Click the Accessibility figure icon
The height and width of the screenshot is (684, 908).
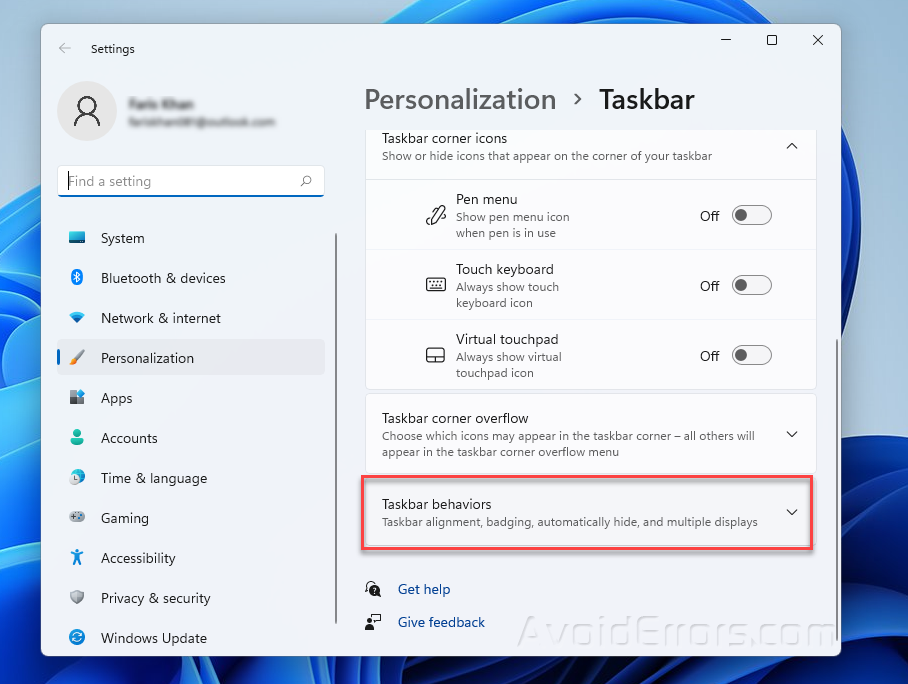tap(77, 557)
